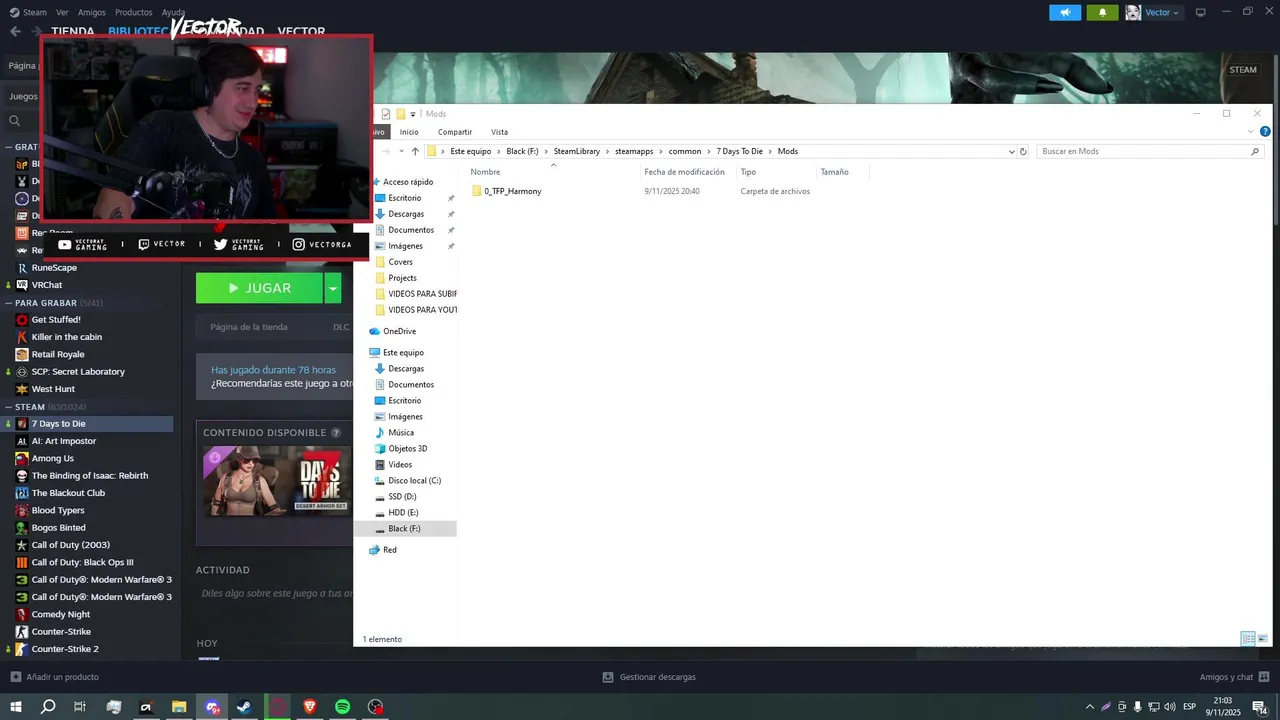Screen dimensions: 1280x720
Task: Click the Explorer up-one-level arrow
Action: click(415, 151)
